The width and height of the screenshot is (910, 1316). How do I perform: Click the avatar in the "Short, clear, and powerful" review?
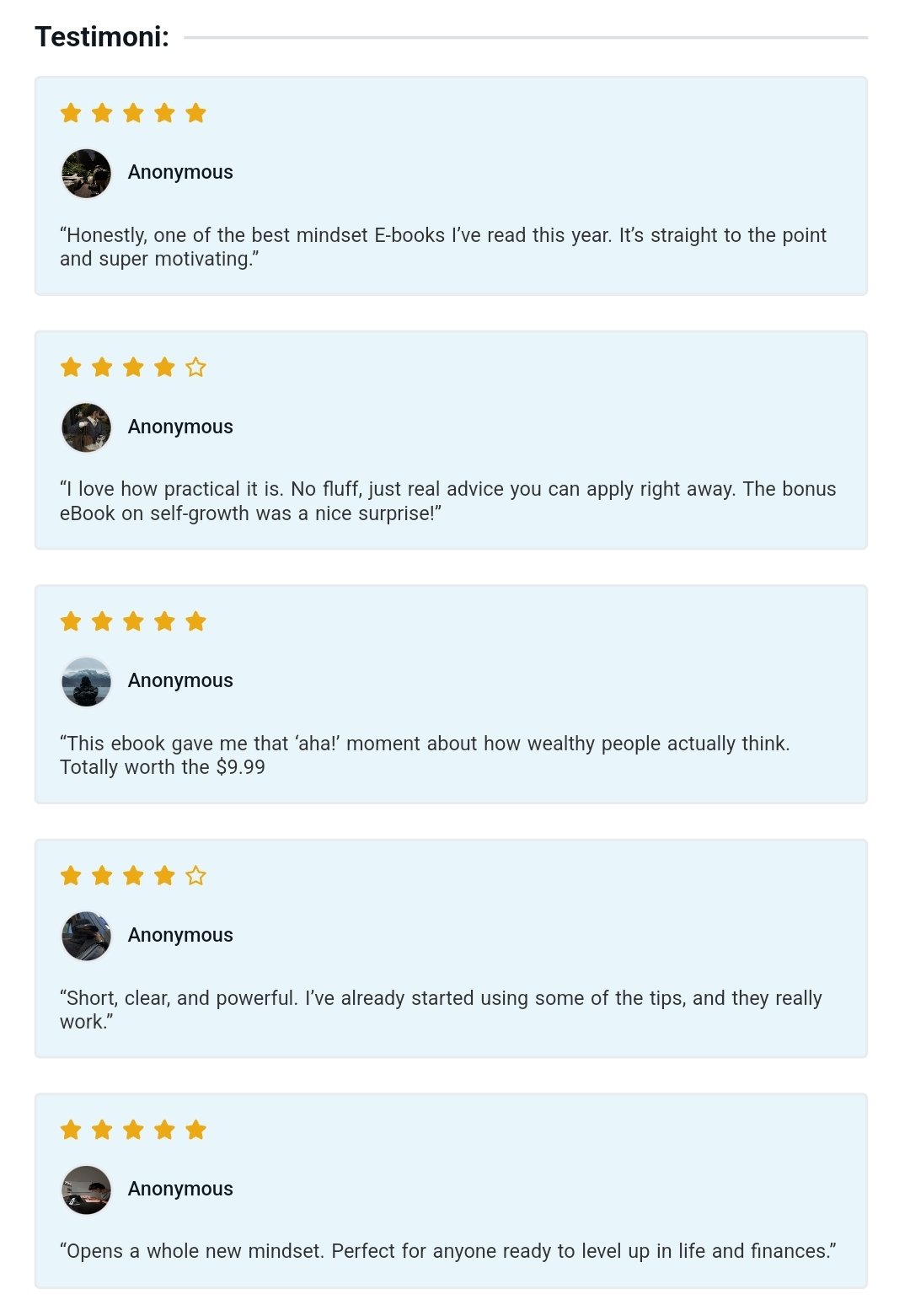87,936
